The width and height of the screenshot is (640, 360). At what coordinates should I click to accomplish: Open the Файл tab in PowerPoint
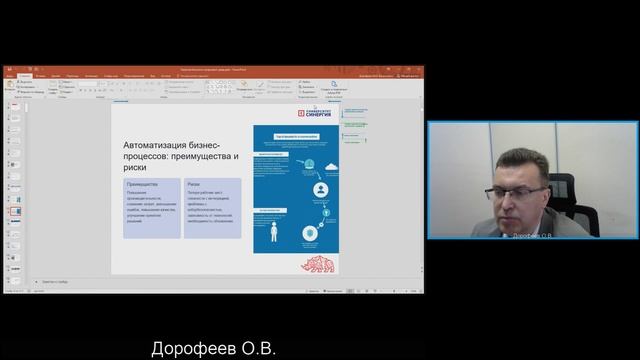[10, 76]
